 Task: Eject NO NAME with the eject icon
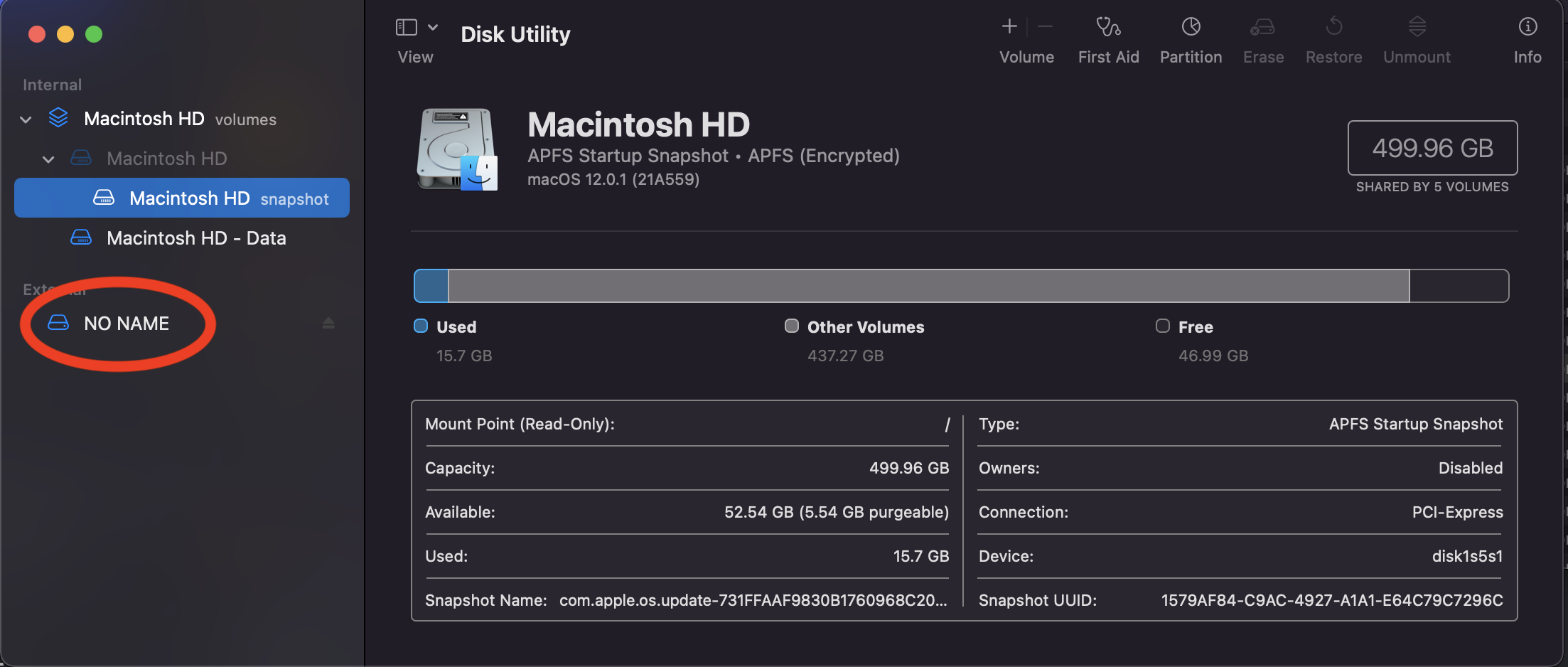[x=328, y=324]
